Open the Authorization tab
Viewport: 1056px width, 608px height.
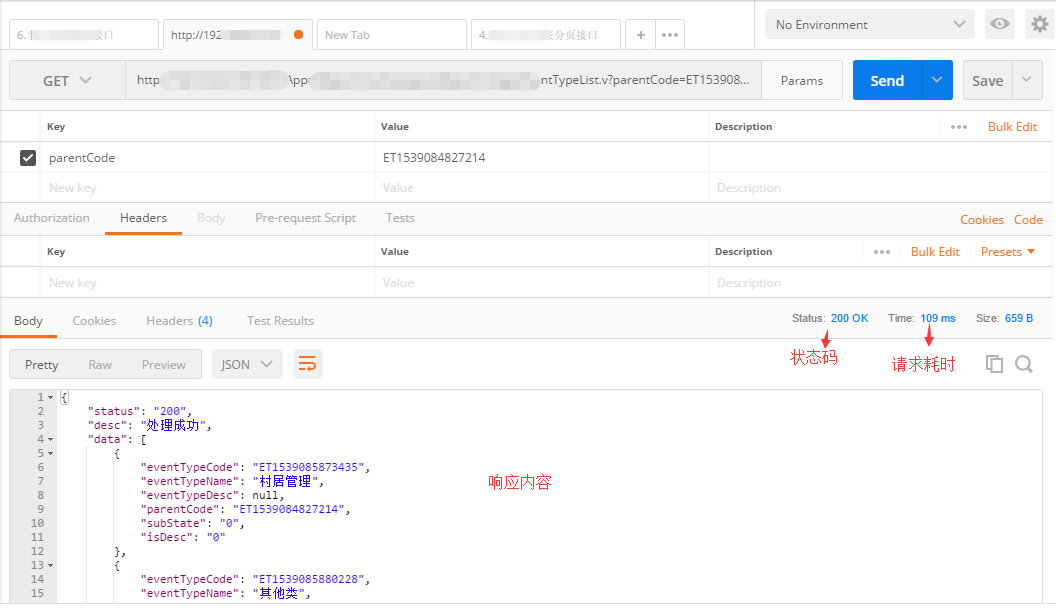pyautogui.click(x=52, y=217)
